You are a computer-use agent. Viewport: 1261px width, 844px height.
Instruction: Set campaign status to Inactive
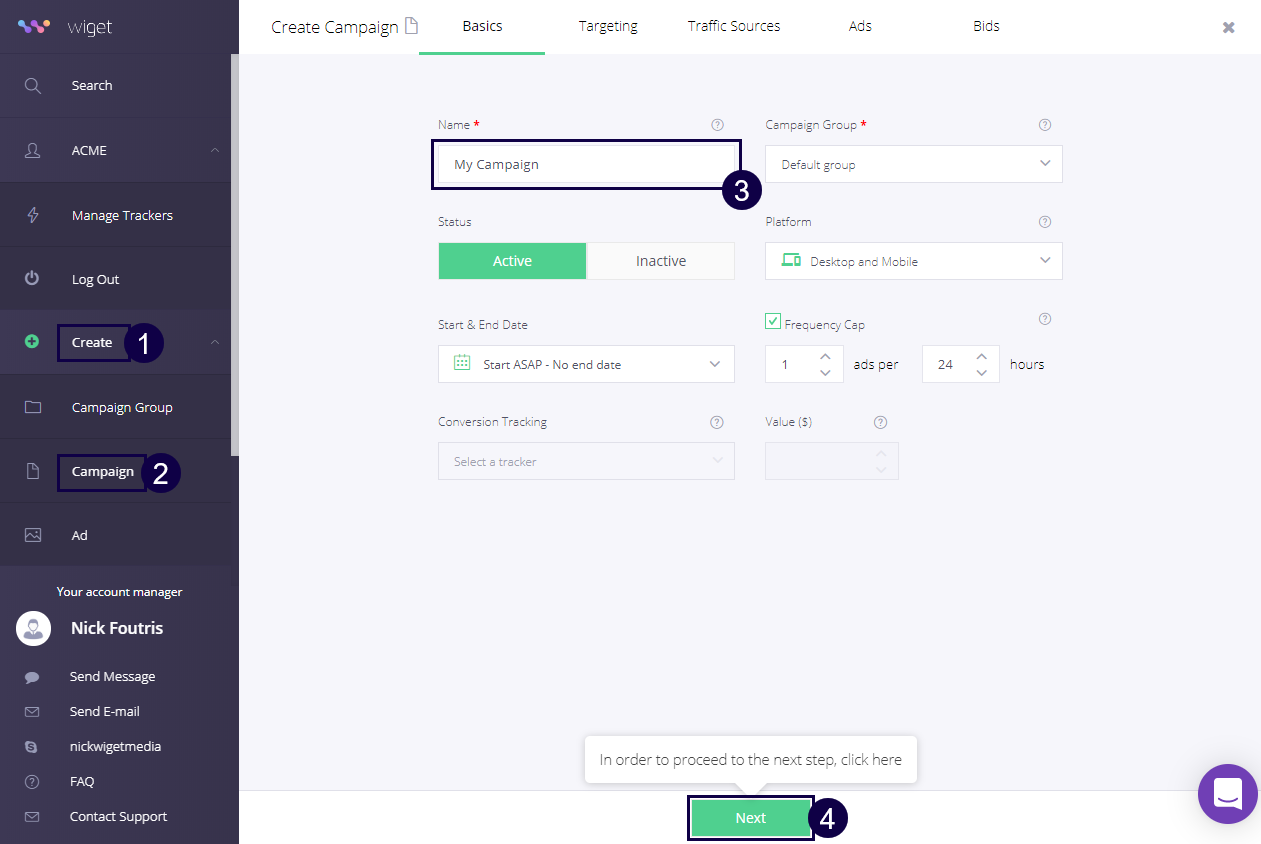pos(660,261)
